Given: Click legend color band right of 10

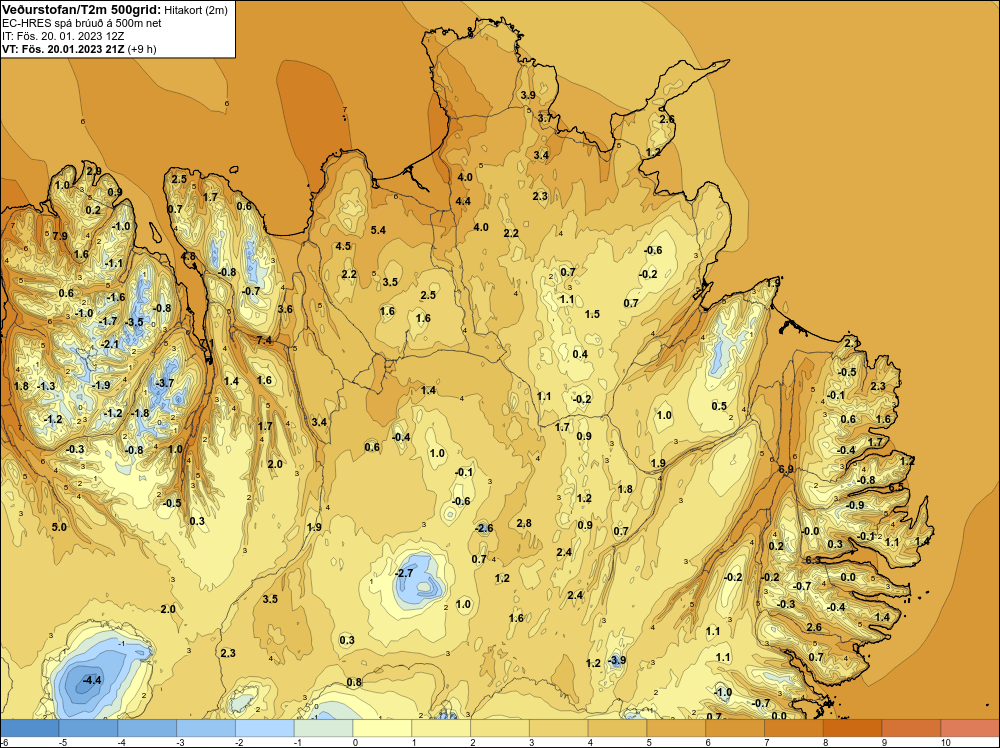Looking at the screenshot, I should (971, 728).
